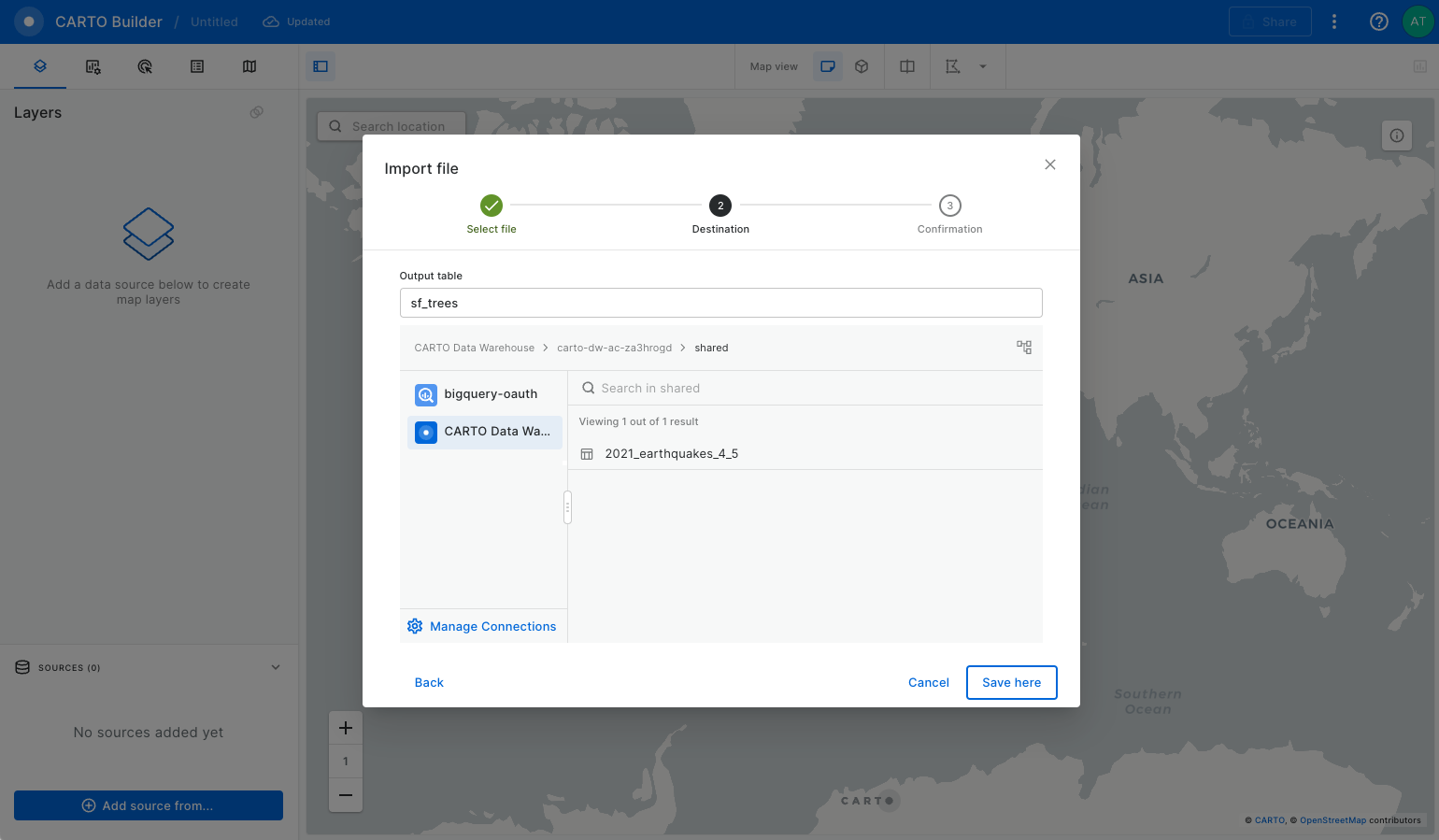Toggle the sidebar panel visibility

click(321, 66)
